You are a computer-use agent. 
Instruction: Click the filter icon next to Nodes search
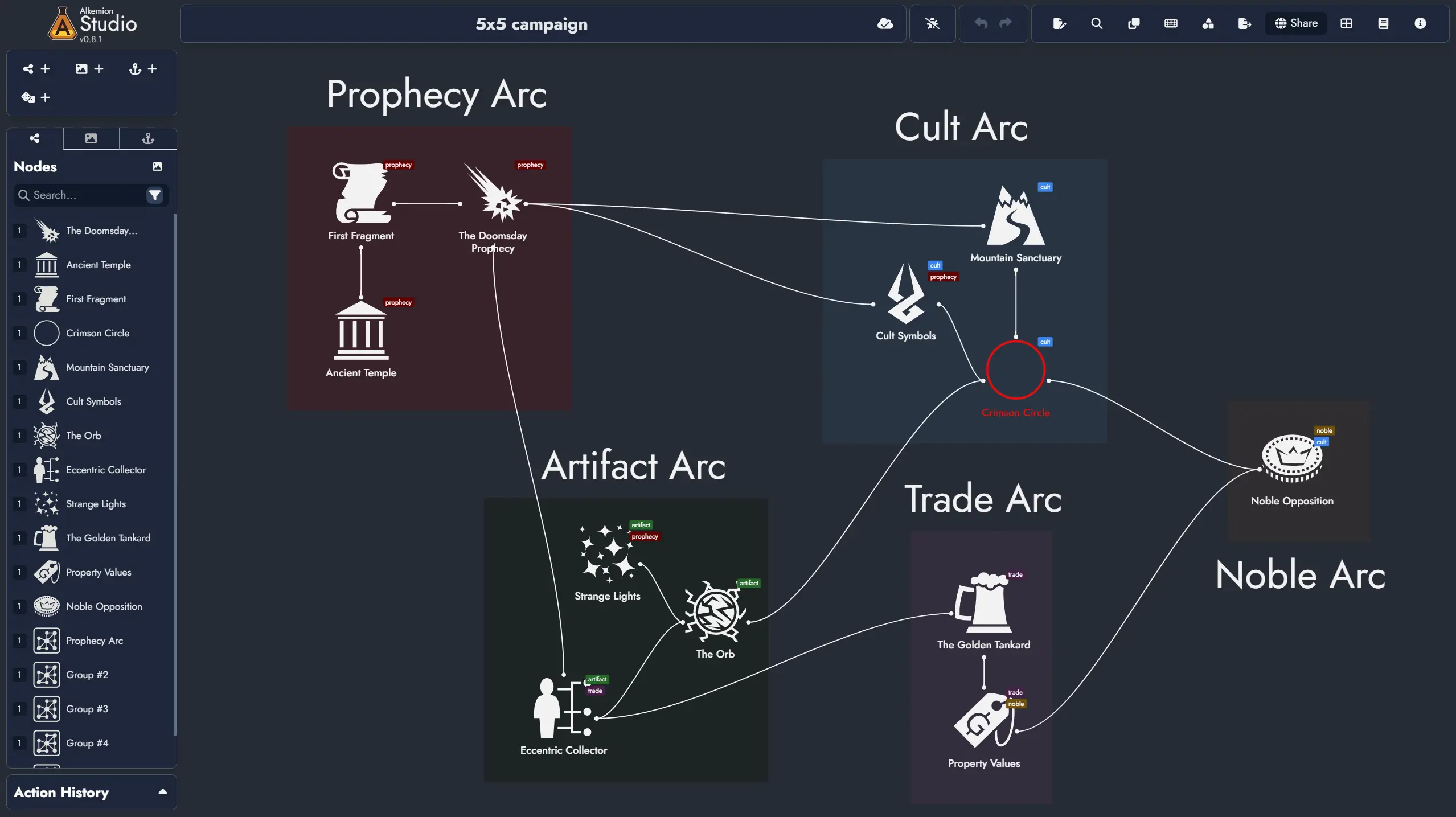[x=156, y=195]
